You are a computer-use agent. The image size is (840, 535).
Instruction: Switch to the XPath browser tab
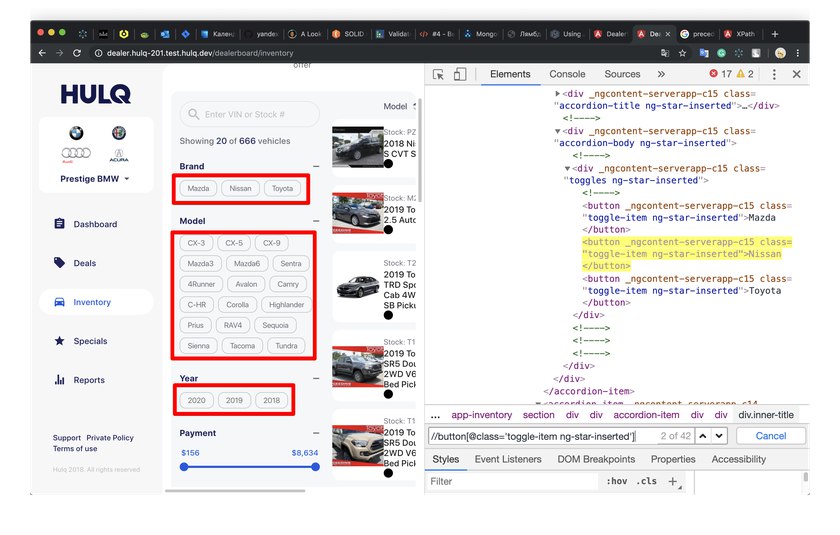coord(740,34)
